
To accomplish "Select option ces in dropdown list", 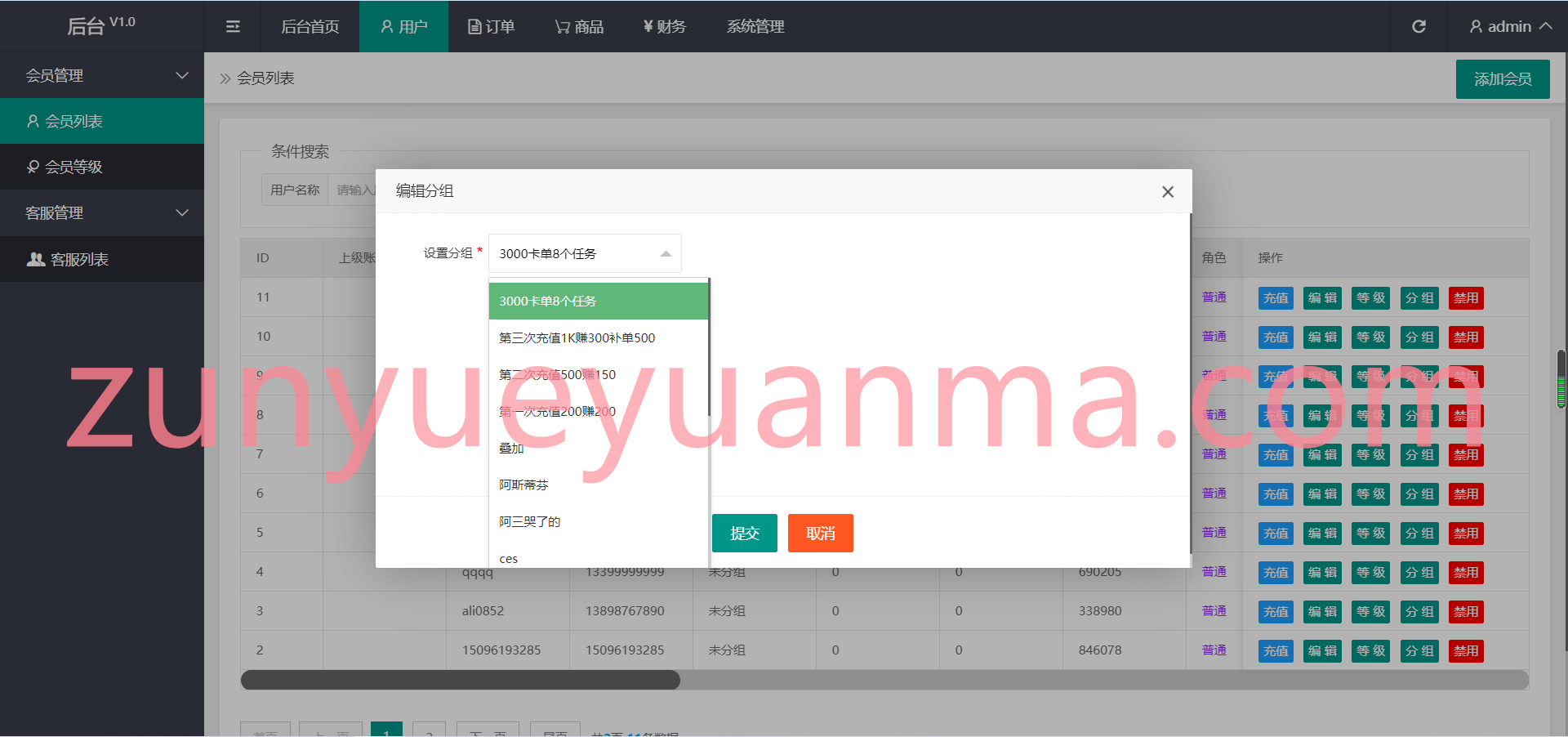I will [599, 557].
